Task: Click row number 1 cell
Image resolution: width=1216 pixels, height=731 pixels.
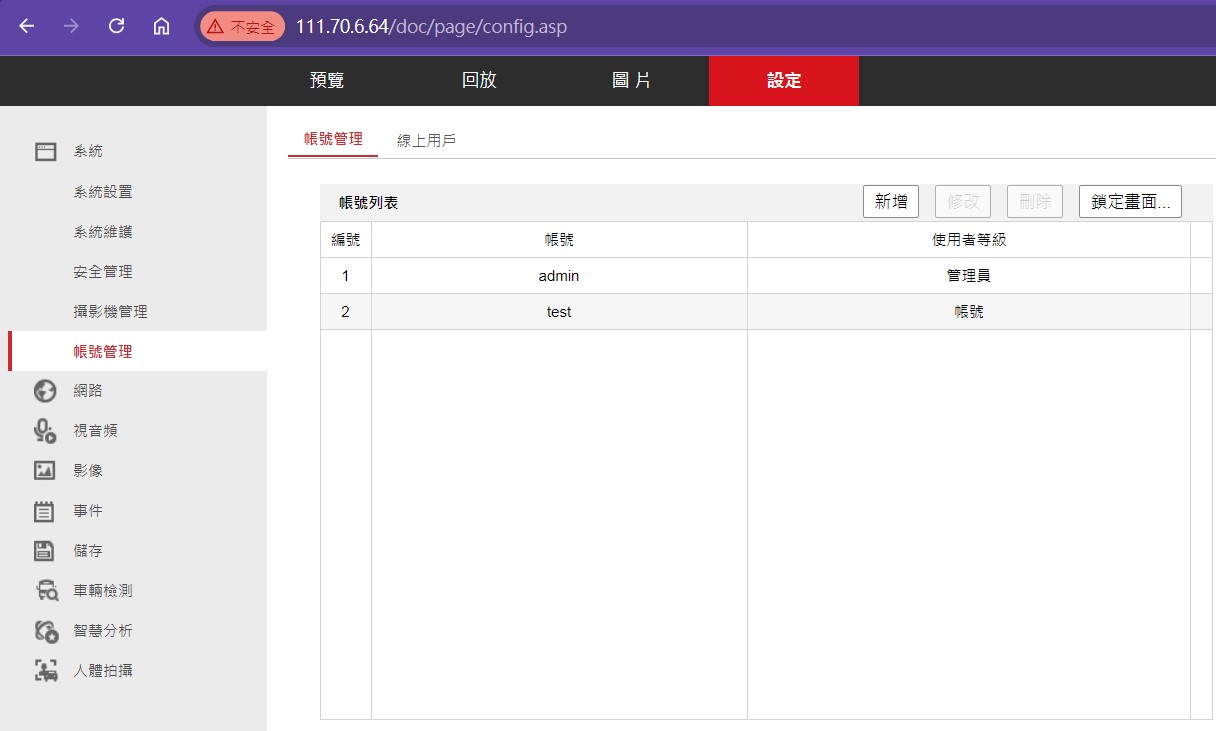Action: pos(346,276)
